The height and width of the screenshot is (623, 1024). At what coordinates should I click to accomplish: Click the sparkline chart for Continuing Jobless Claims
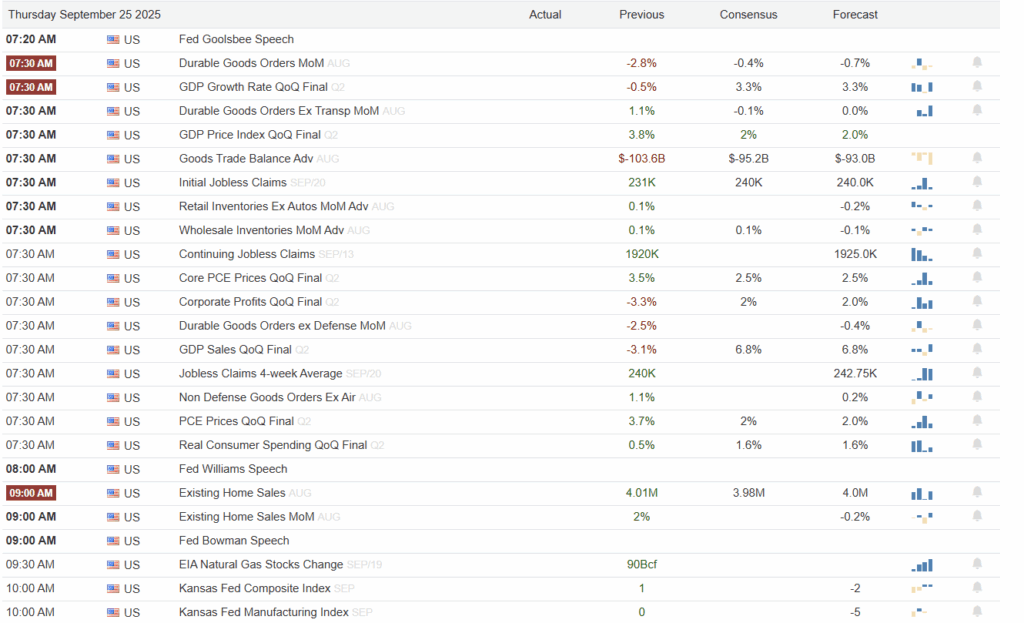pyautogui.click(x=921, y=255)
